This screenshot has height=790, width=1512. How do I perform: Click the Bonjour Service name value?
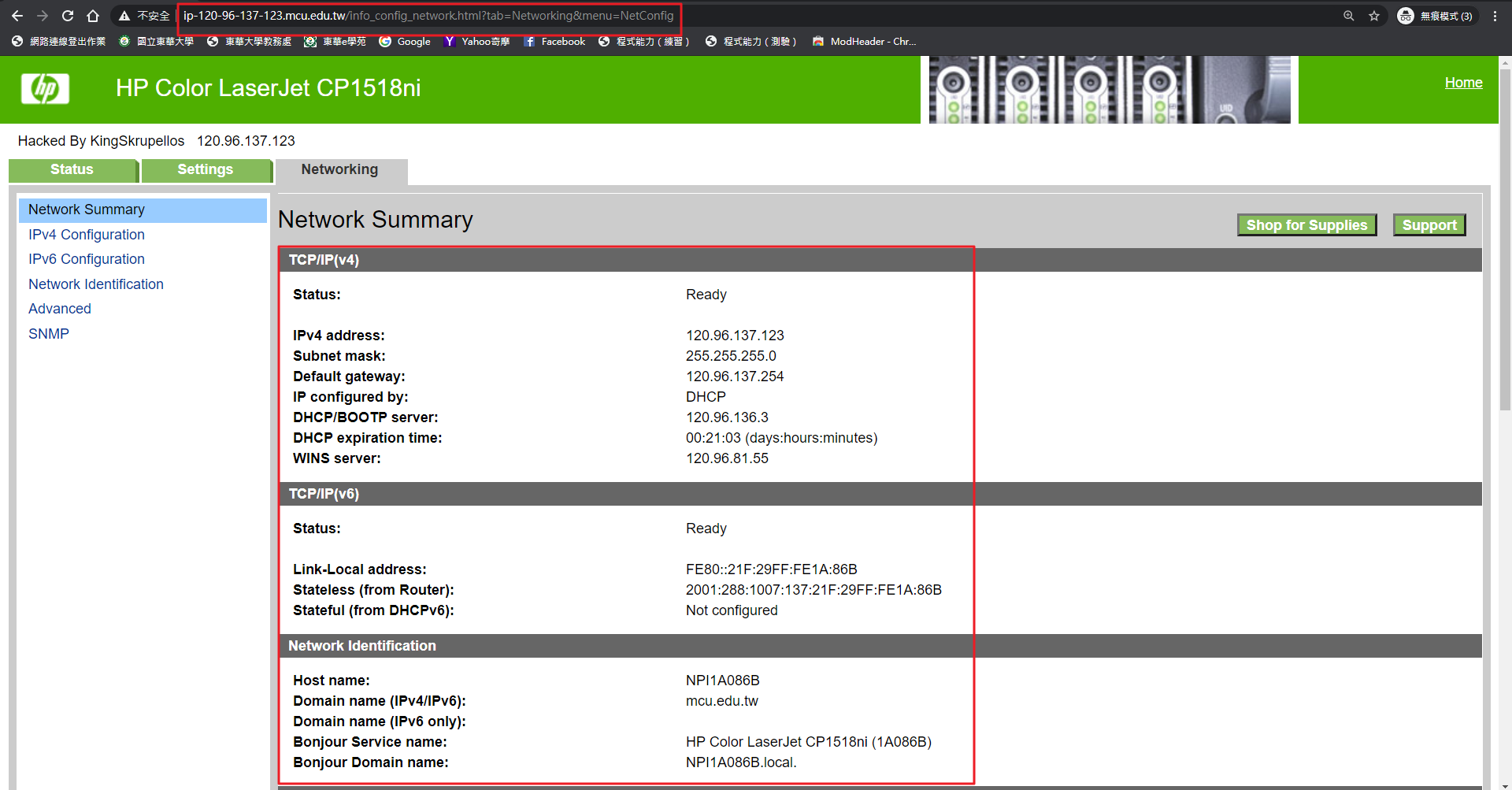pos(808,742)
